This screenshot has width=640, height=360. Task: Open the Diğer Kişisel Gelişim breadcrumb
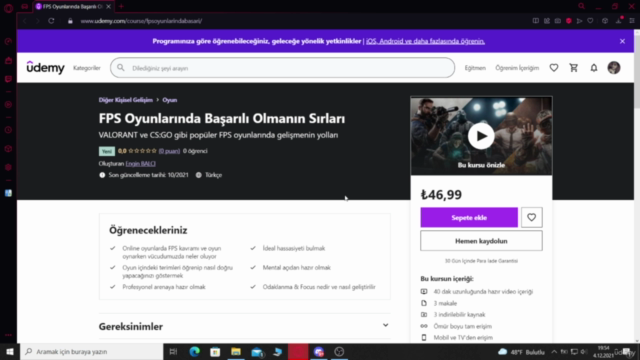tap(126, 100)
